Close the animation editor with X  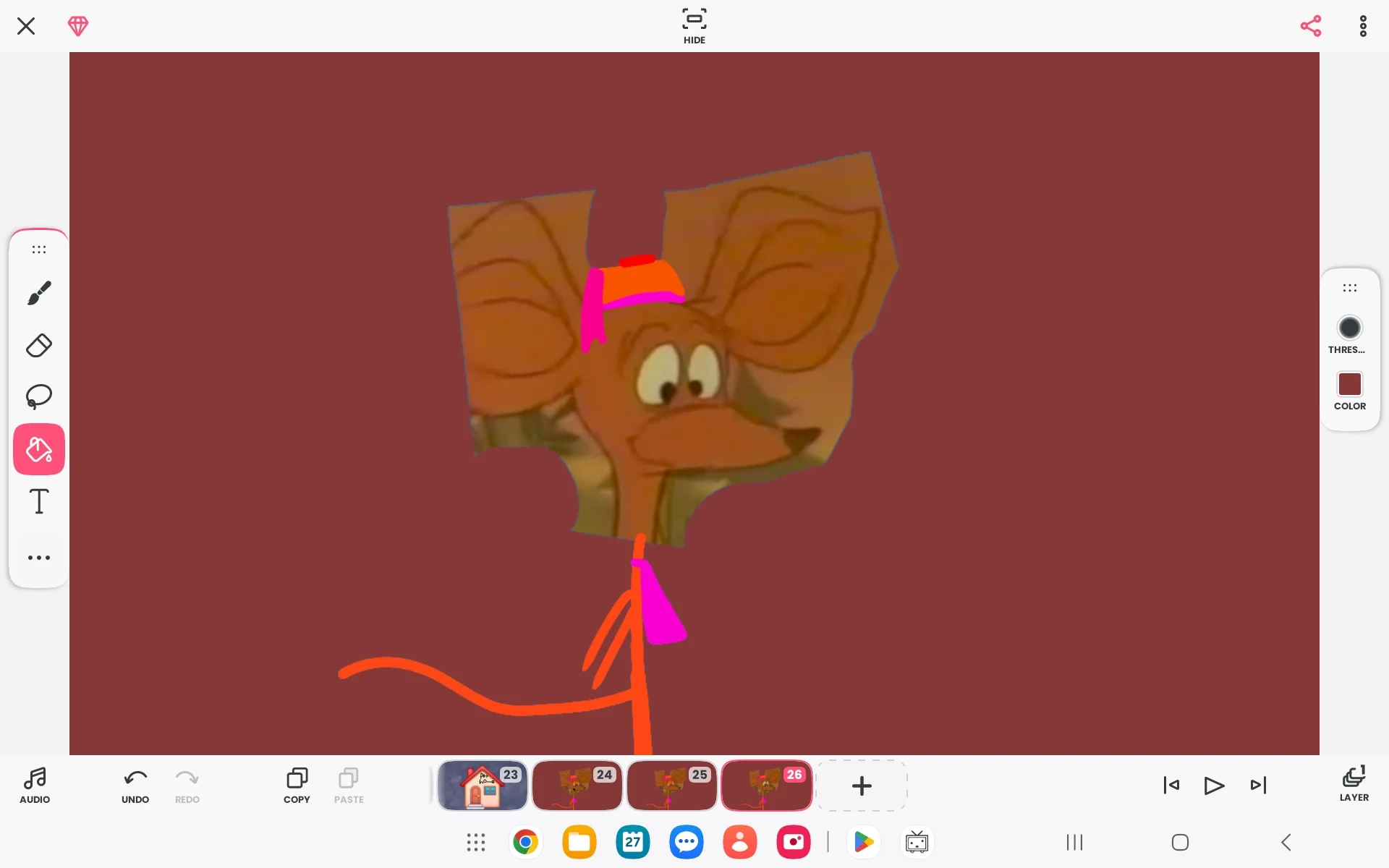click(26, 26)
